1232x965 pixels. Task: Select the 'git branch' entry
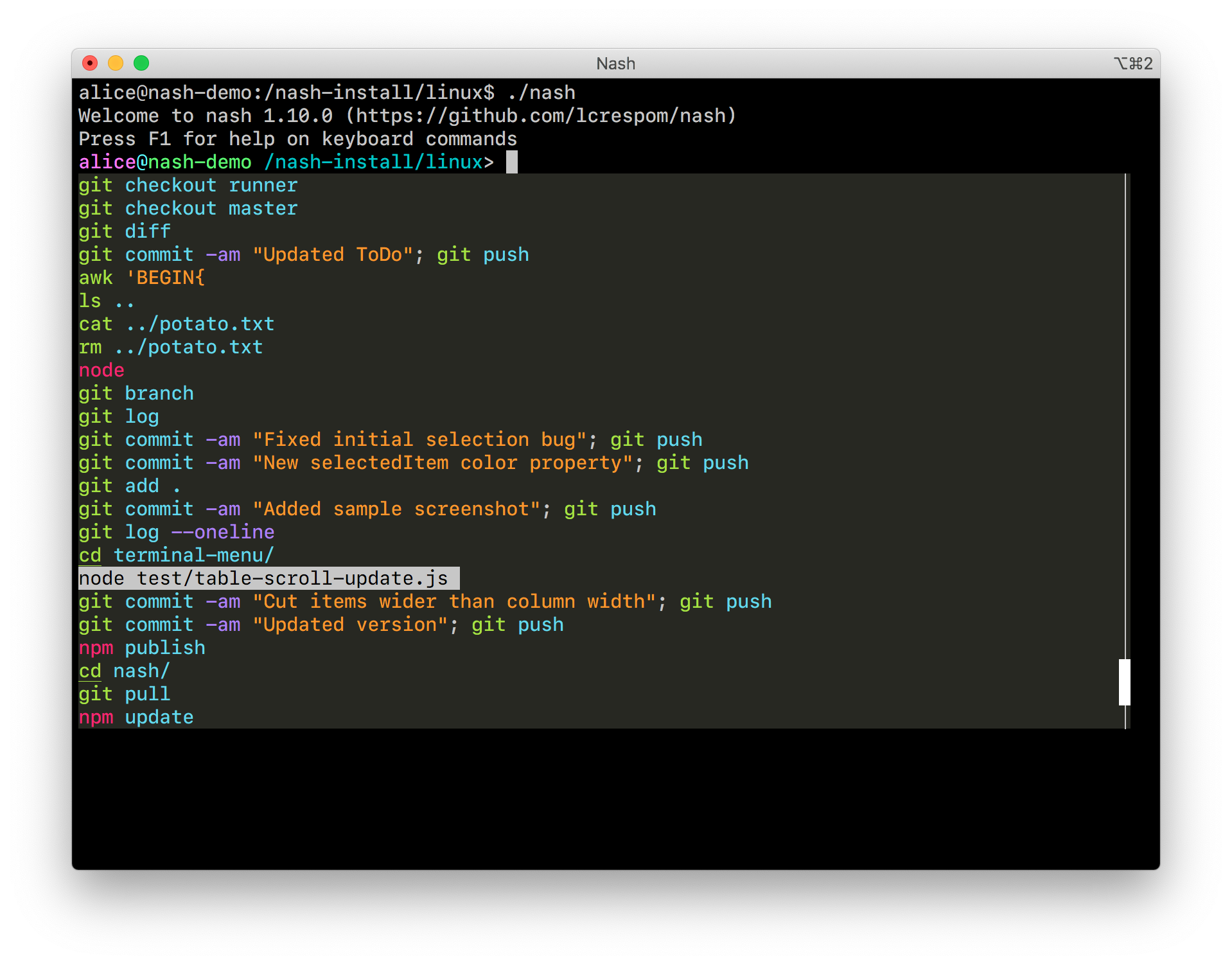tap(136, 394)
